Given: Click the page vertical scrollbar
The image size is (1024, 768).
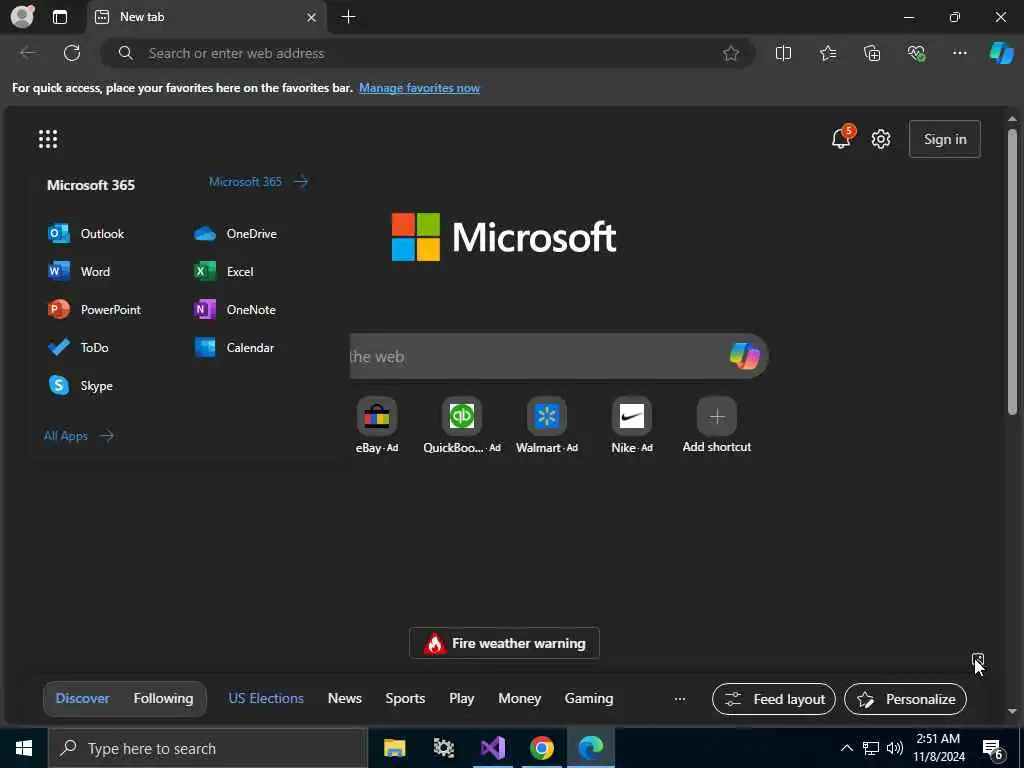Looking at the screenshot, I should point(1012,271).
